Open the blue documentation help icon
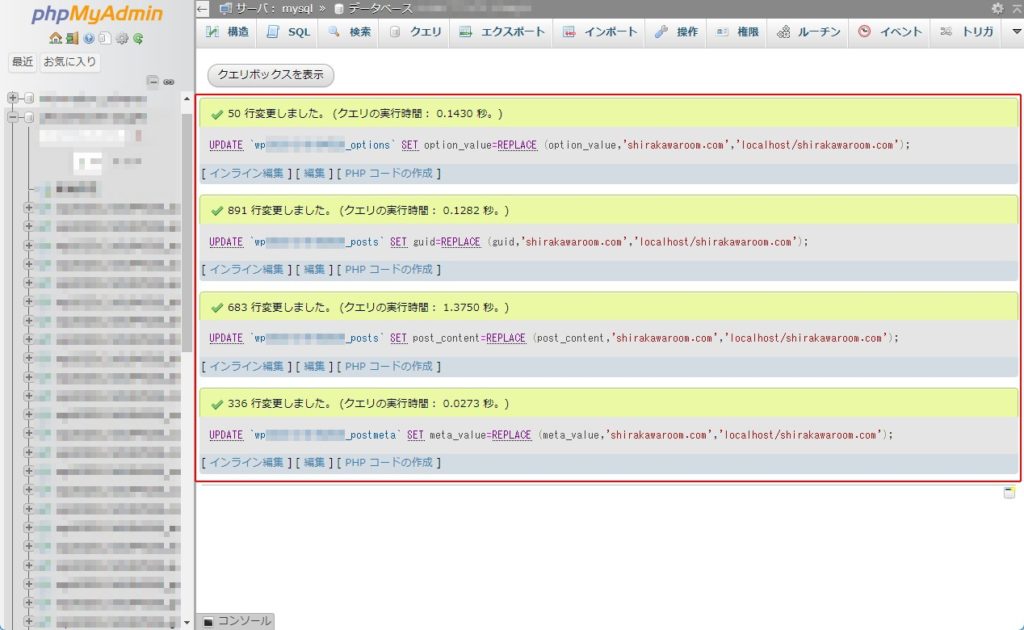1024x630 pixels. [x=89, y=39]
